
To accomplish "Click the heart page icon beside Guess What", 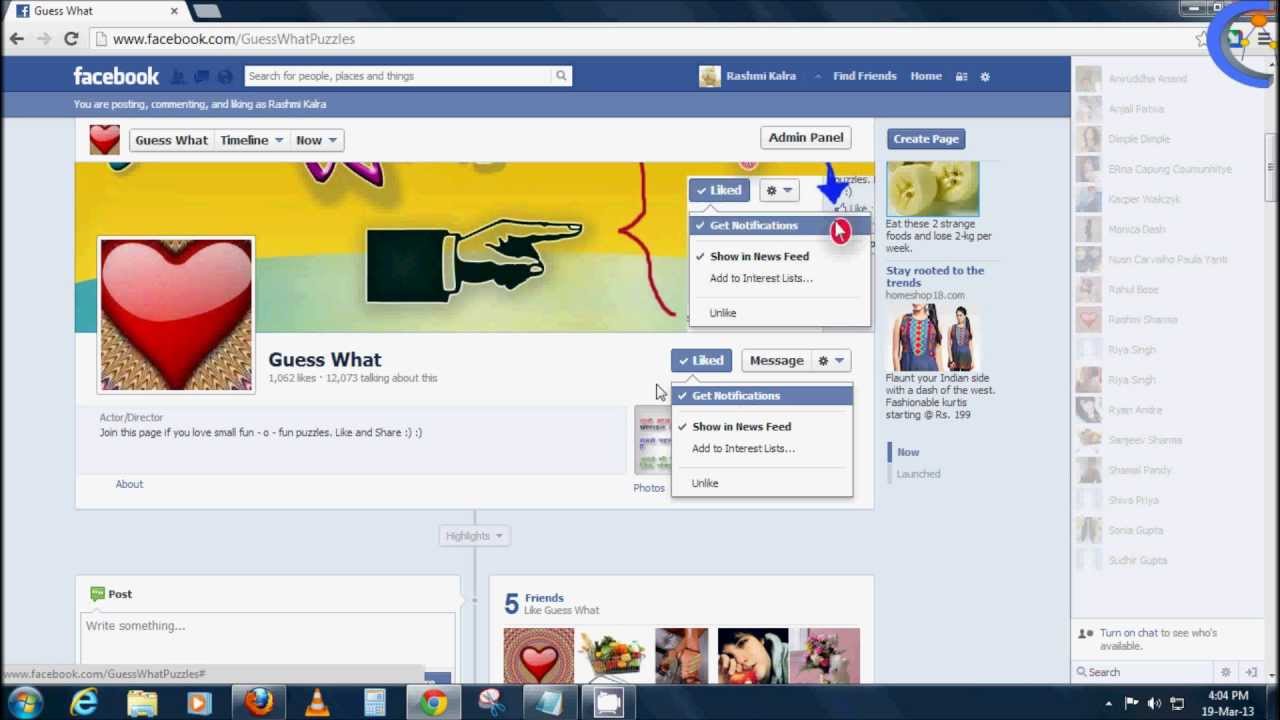I will (104, 140).
